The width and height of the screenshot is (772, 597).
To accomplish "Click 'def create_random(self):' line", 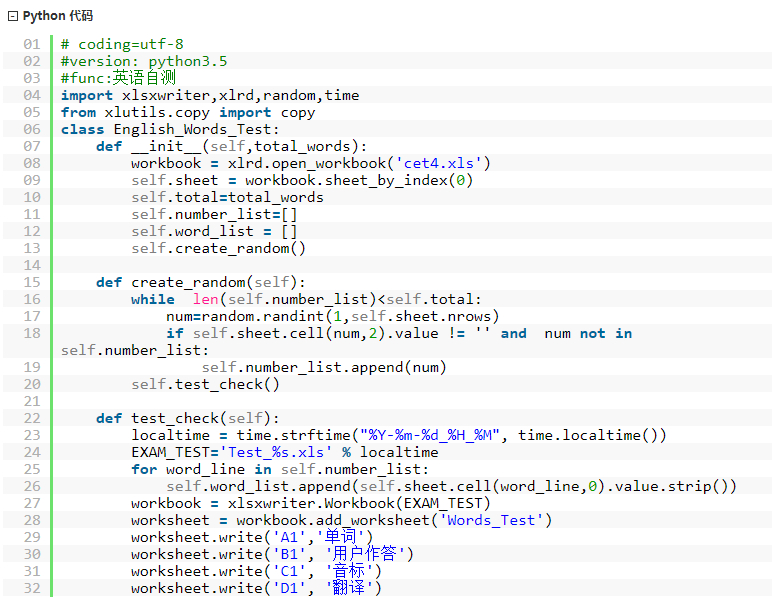I will pyautogui.click(x=201, y=283).
